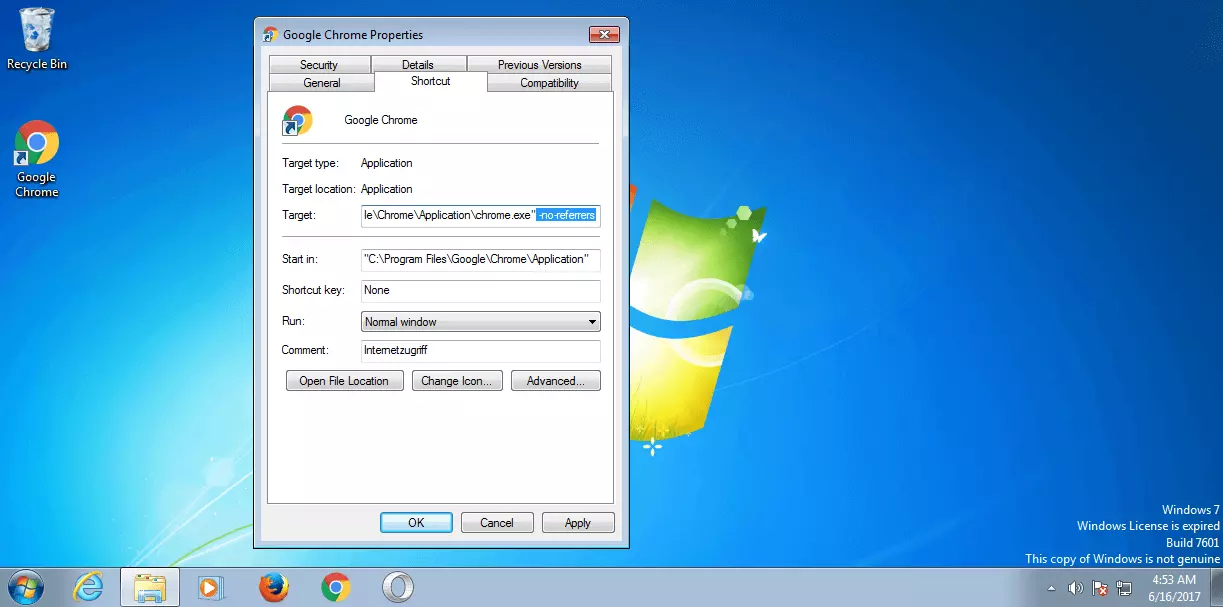Open Windows Explorer from the taskbar
Viewport: 1223px width, 607px height.
150,588
